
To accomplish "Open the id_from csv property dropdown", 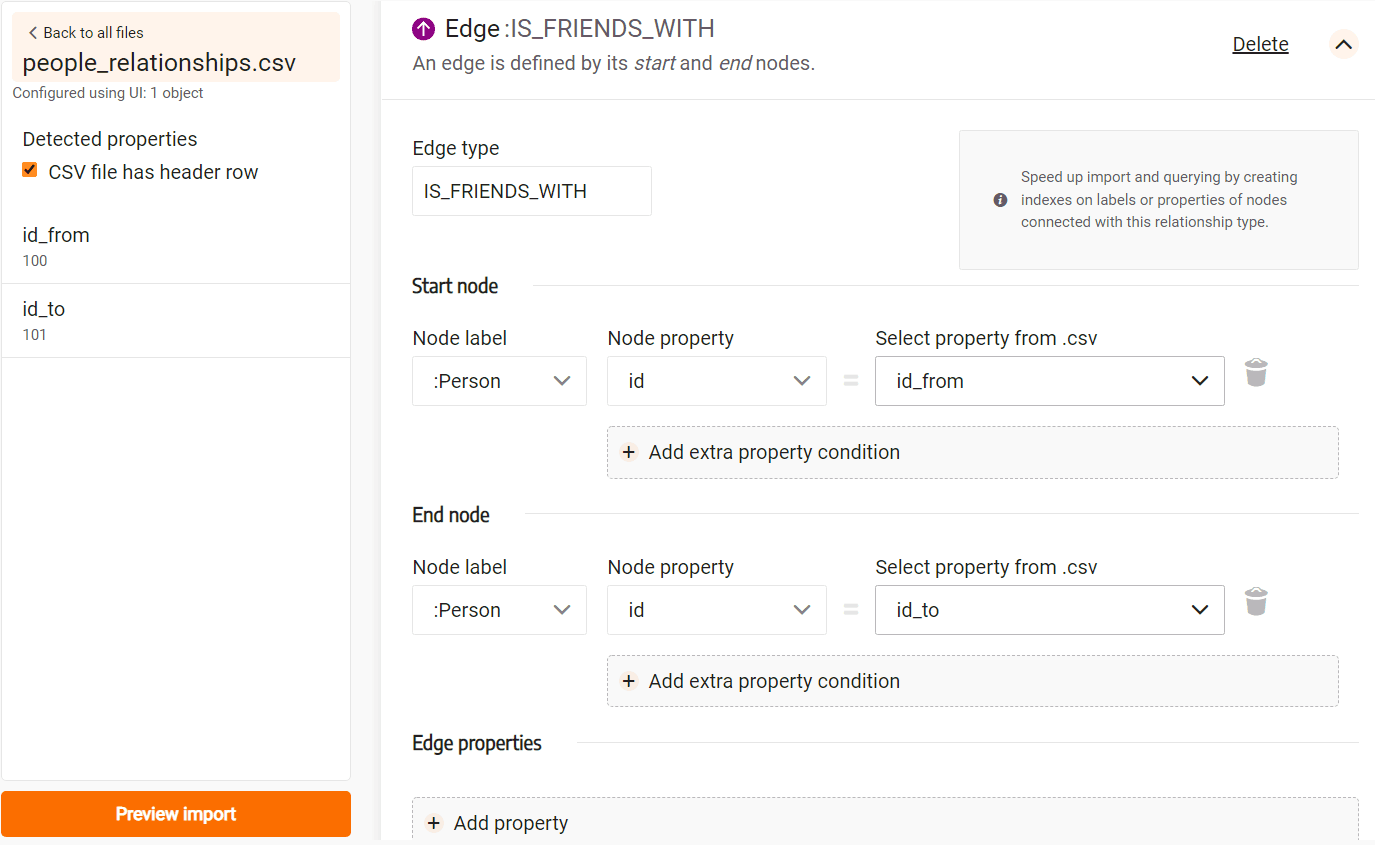I will tap(1050, 381).
